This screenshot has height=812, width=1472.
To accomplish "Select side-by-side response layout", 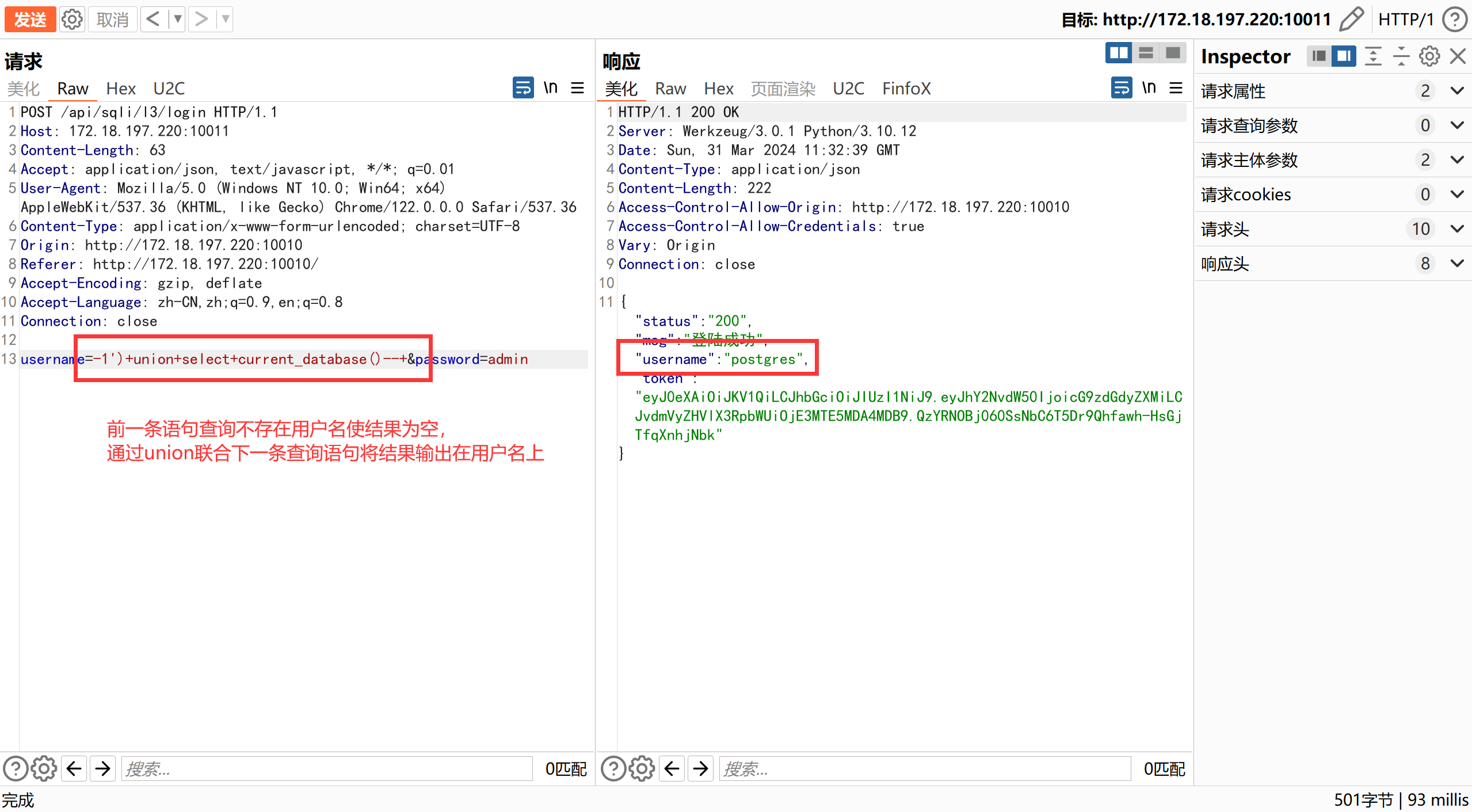I will [x=1118, y=54].
